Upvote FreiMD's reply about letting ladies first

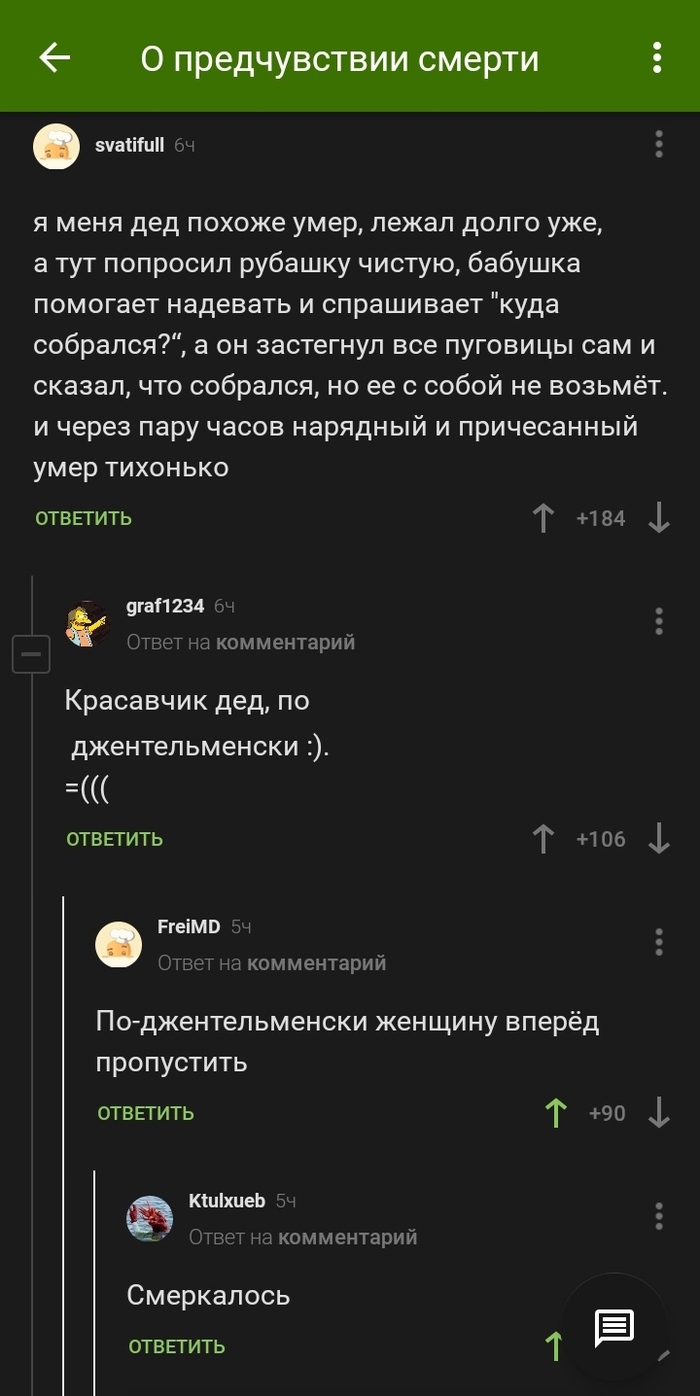click(556, 1112)
